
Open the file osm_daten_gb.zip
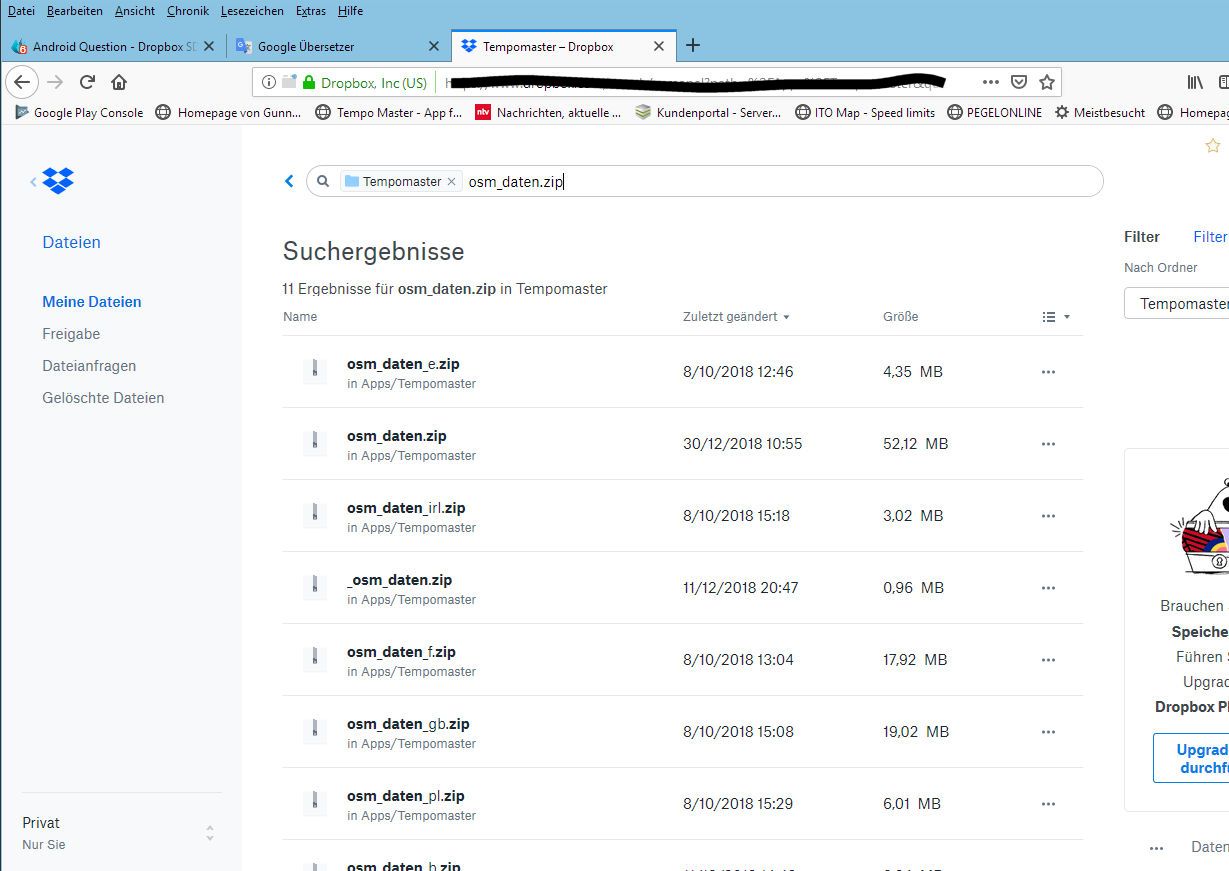pyautogui.click(x=408, y=724)
